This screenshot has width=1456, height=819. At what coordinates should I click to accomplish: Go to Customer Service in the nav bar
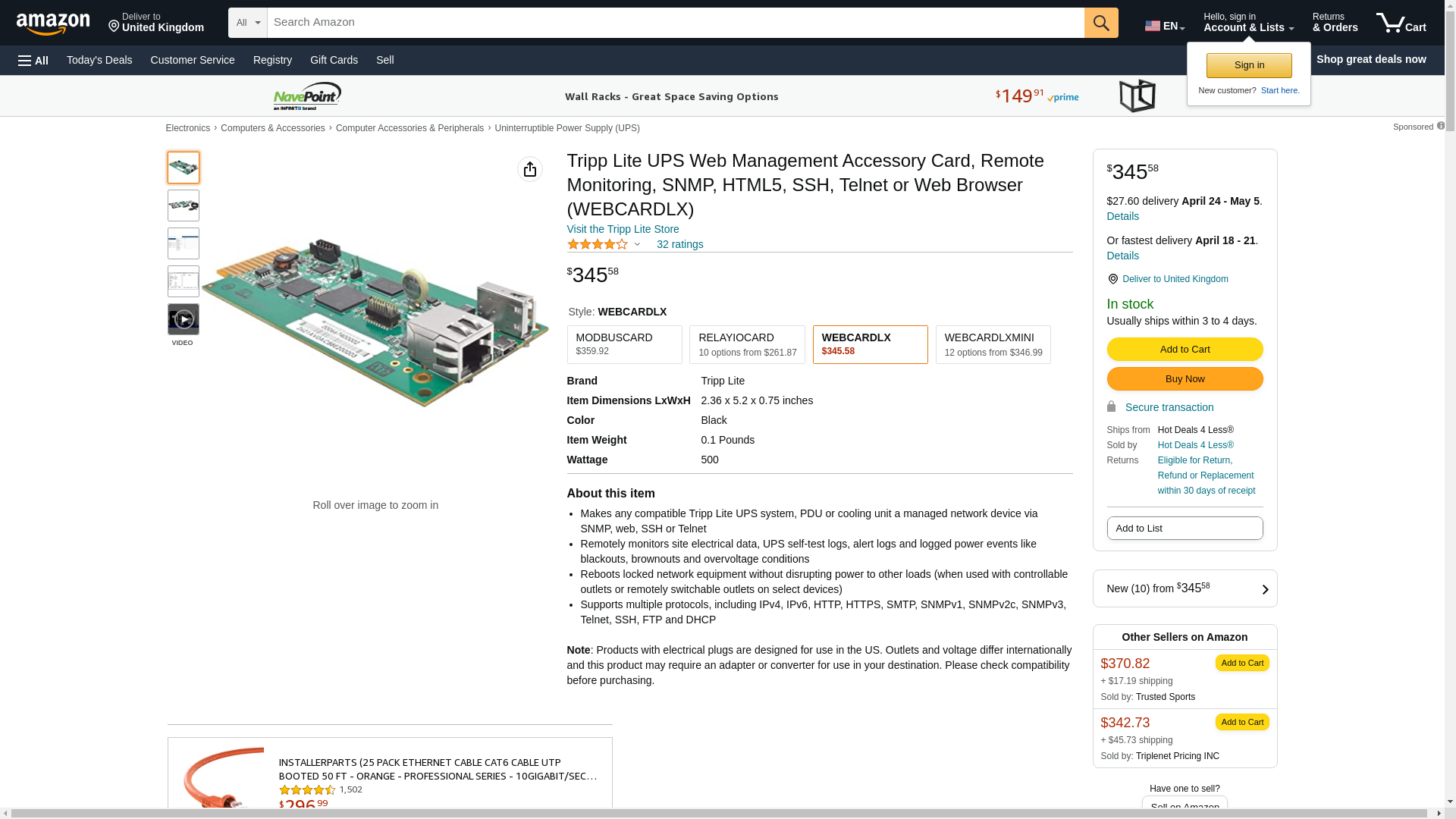tap(193, 60)
